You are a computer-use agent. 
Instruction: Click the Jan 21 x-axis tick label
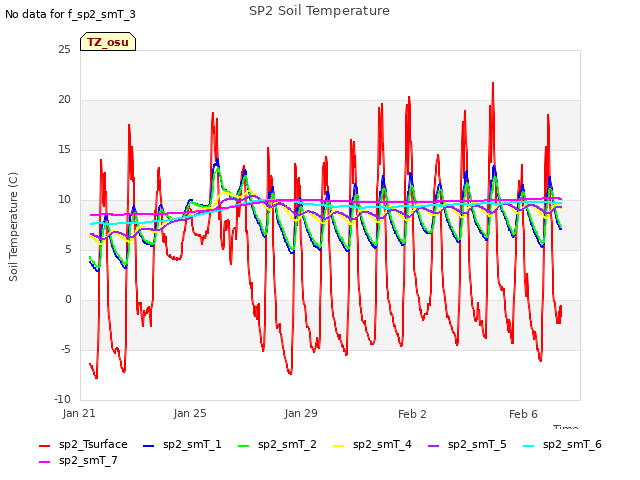pyautogui.click(x=79, y=413)
